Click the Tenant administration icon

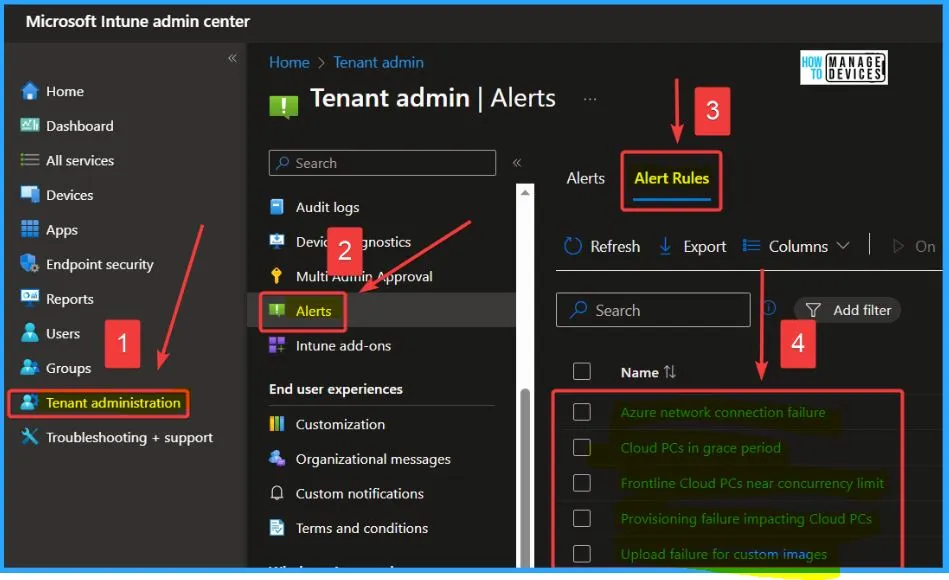[28, 402]
